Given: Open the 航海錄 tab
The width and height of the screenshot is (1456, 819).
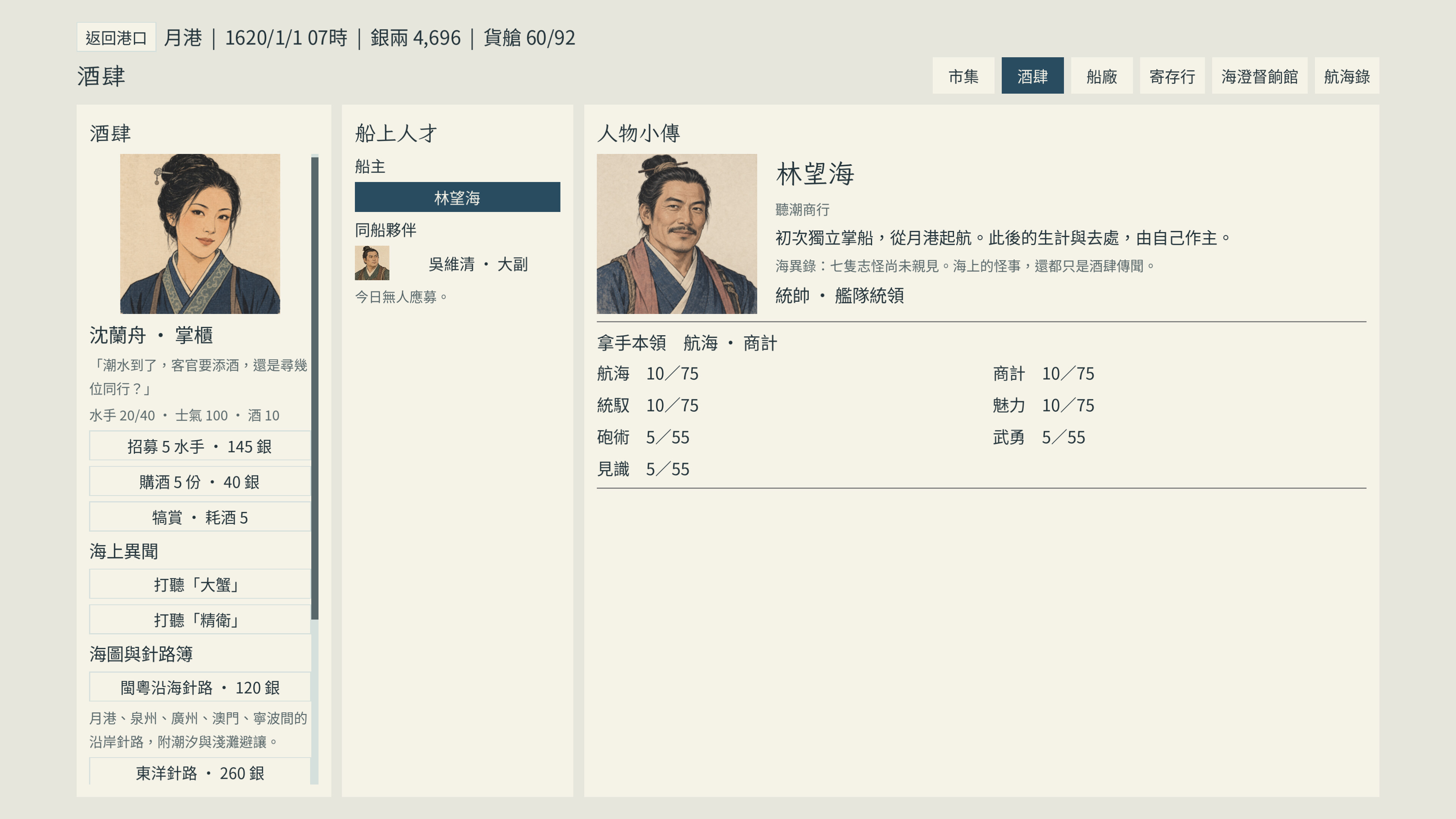Looking at the screenshot, I should 1346,76.
